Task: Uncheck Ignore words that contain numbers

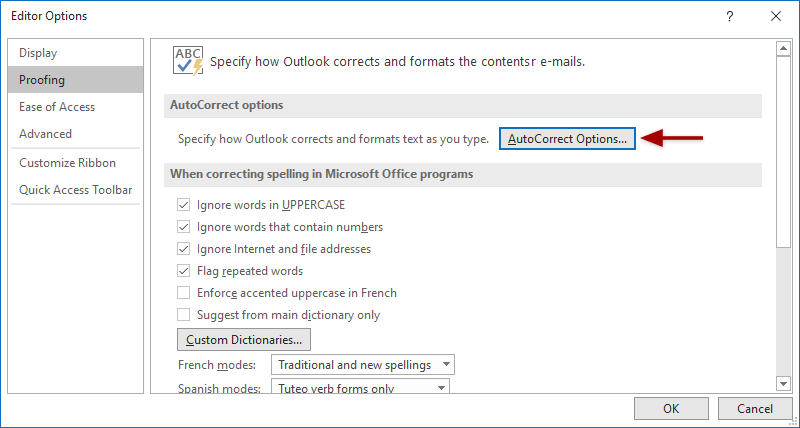Action: click(183, 227)
